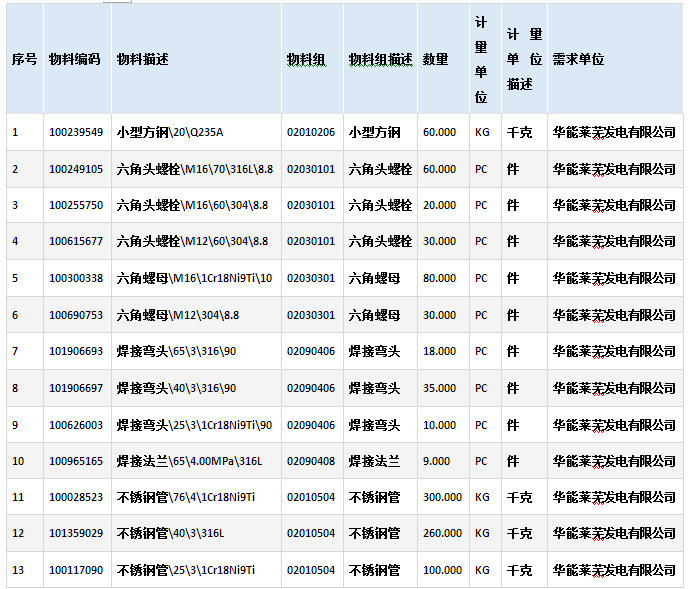Screen dimensions: 691x589
Task: Click material group 02030301 in row 5
Action: (311, 278)
